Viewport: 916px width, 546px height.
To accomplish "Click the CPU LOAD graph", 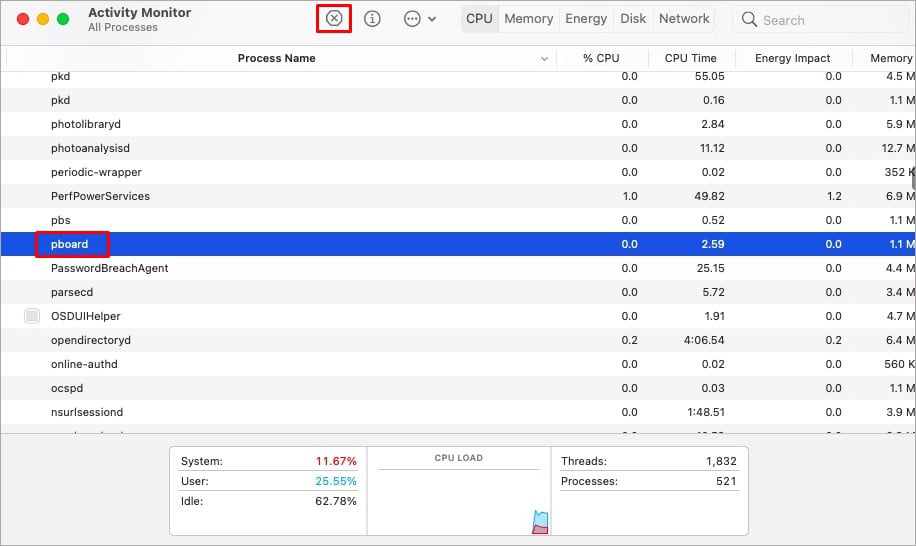I will coord(459,501).
